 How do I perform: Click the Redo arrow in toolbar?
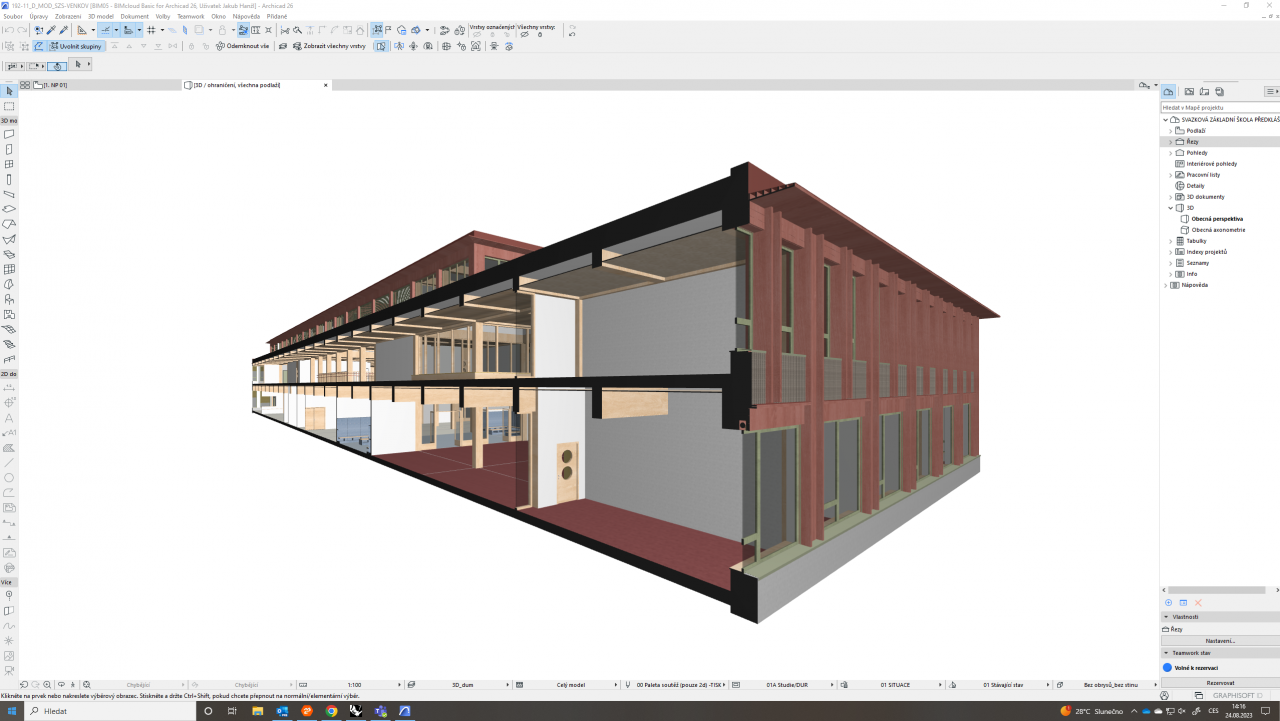(22, 30)
